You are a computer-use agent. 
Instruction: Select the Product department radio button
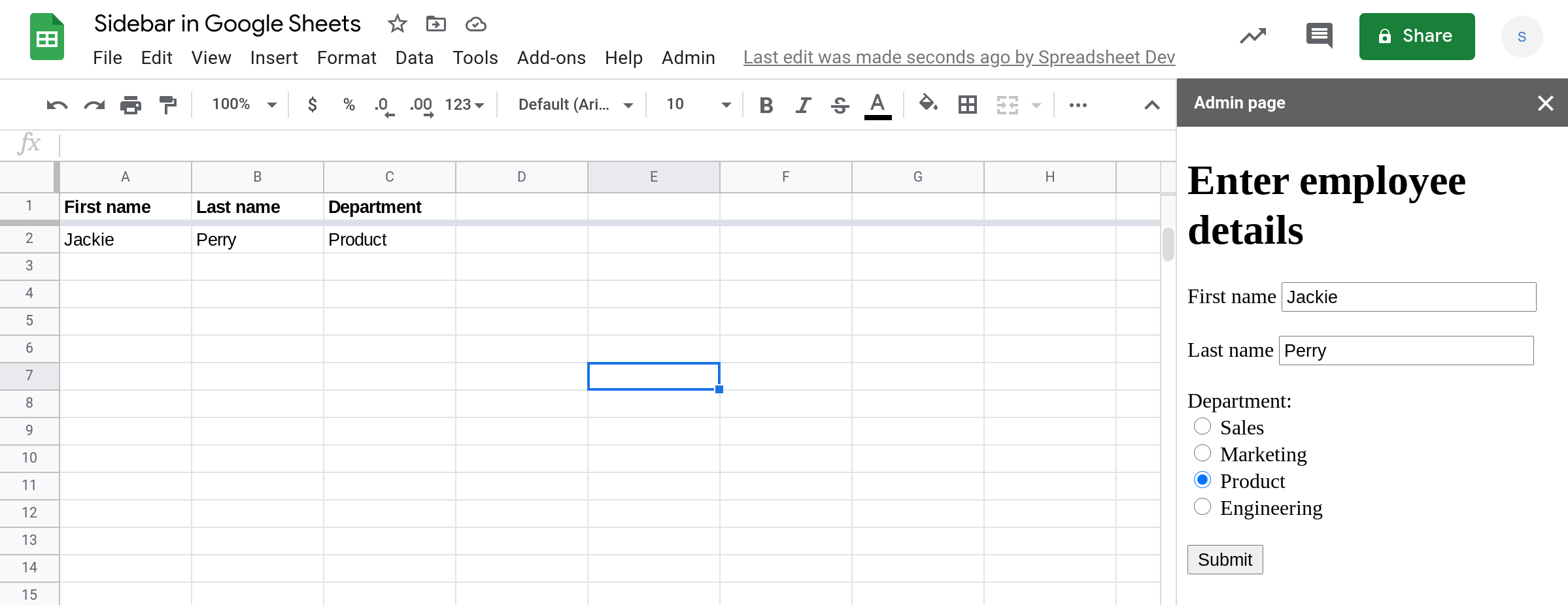click(x=1202, y=480)
